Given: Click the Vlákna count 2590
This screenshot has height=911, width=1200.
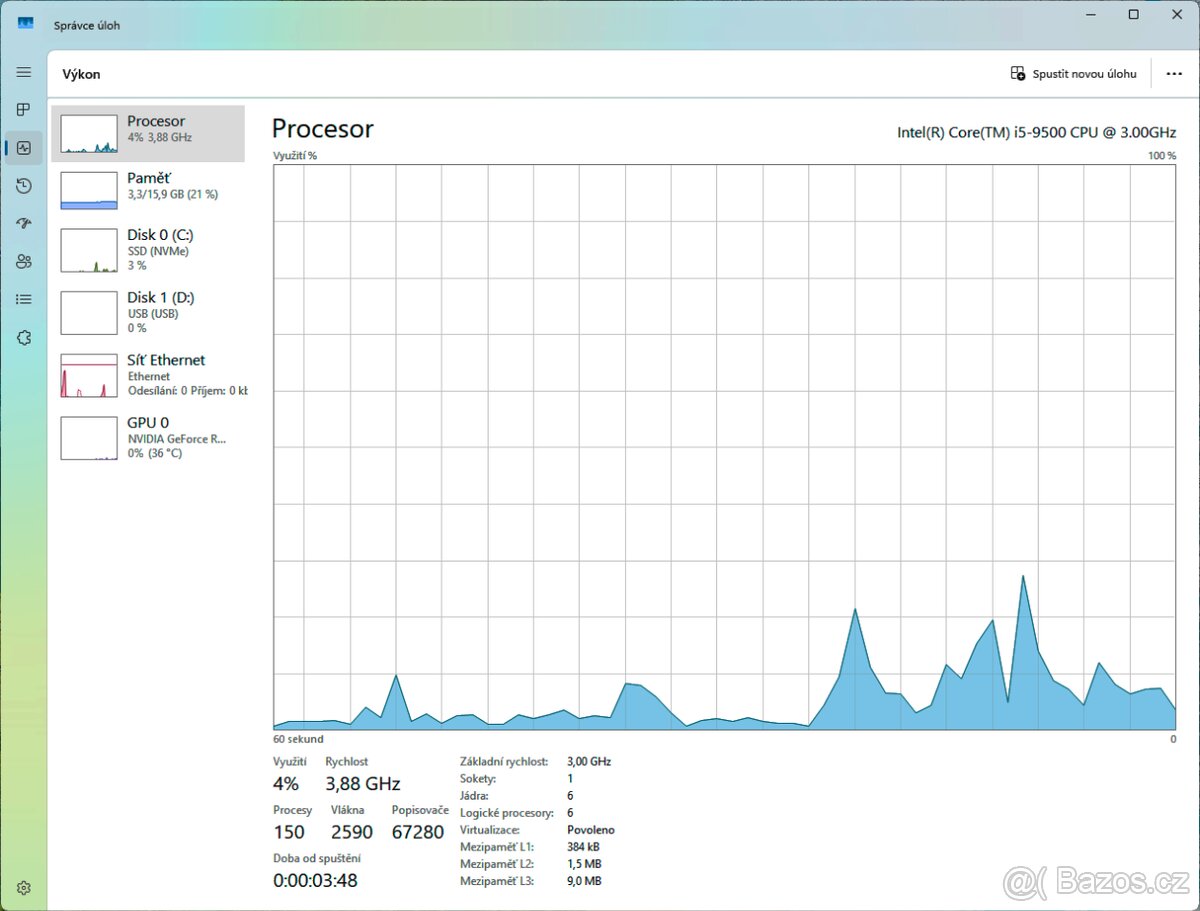Looking at the screenshot, I should tap(351, 832).
